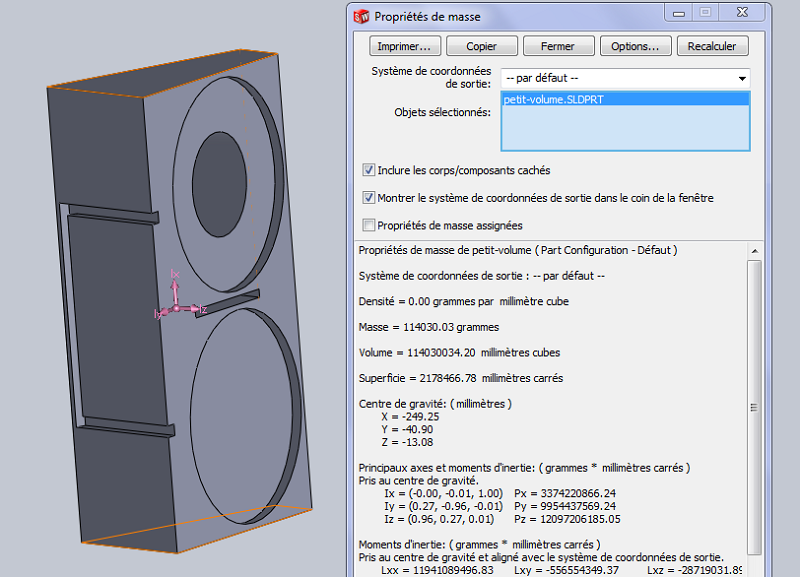Click the Pz = 12097206185.05 value
The width and height of the screenshot is (800, 577).
pos(567,519)
